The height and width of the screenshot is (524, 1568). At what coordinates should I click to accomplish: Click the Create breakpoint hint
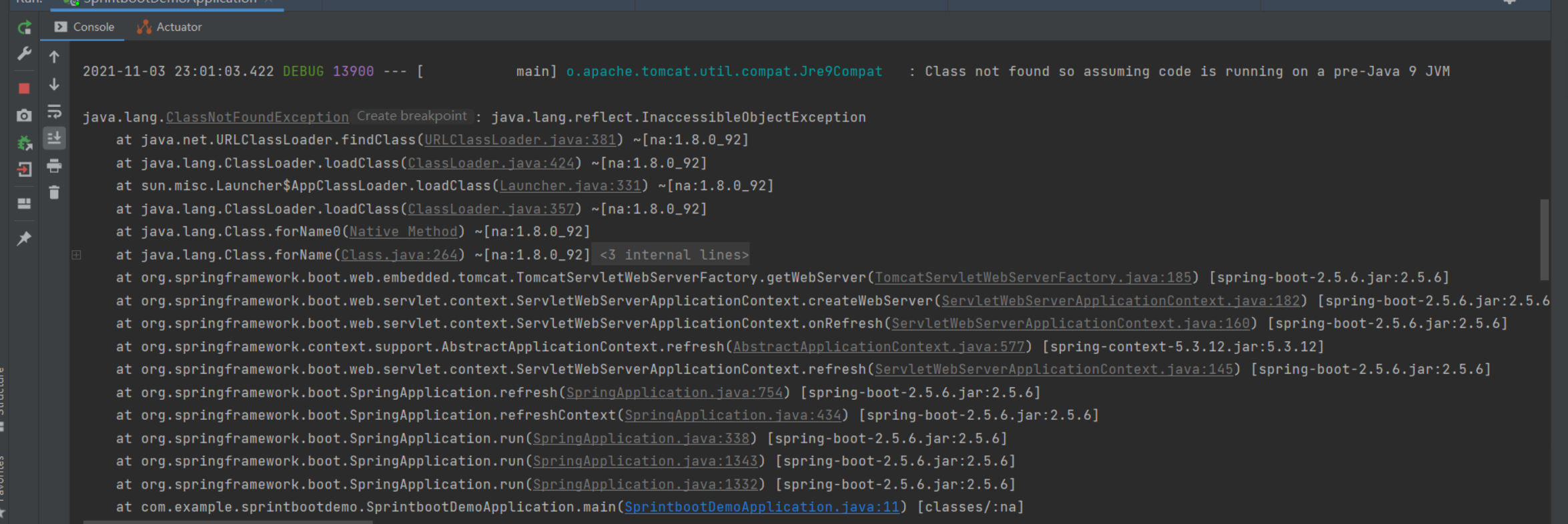(x=412, y=116)
